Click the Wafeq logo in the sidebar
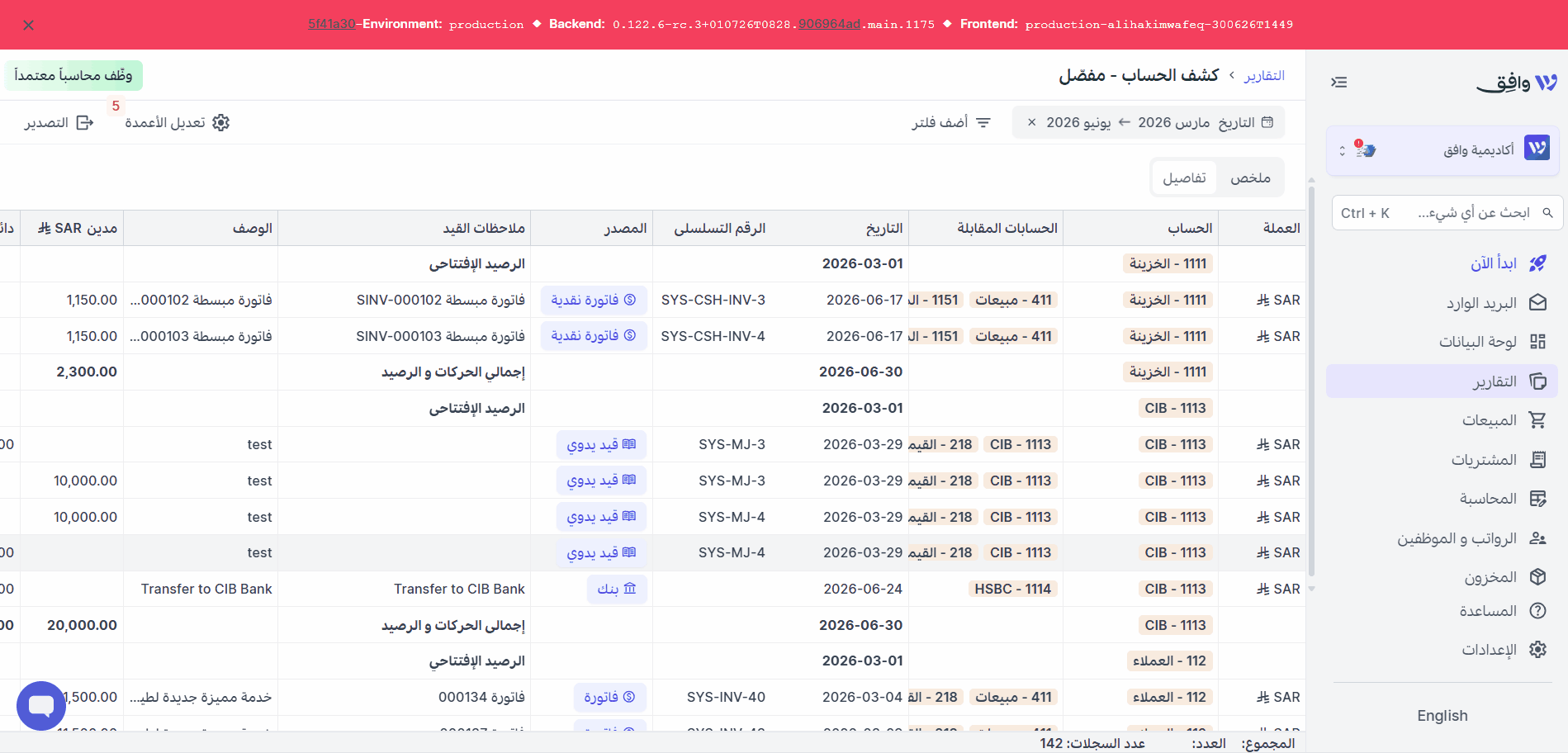This screenshot has height=753, width=1568. tap(1517, 82)
